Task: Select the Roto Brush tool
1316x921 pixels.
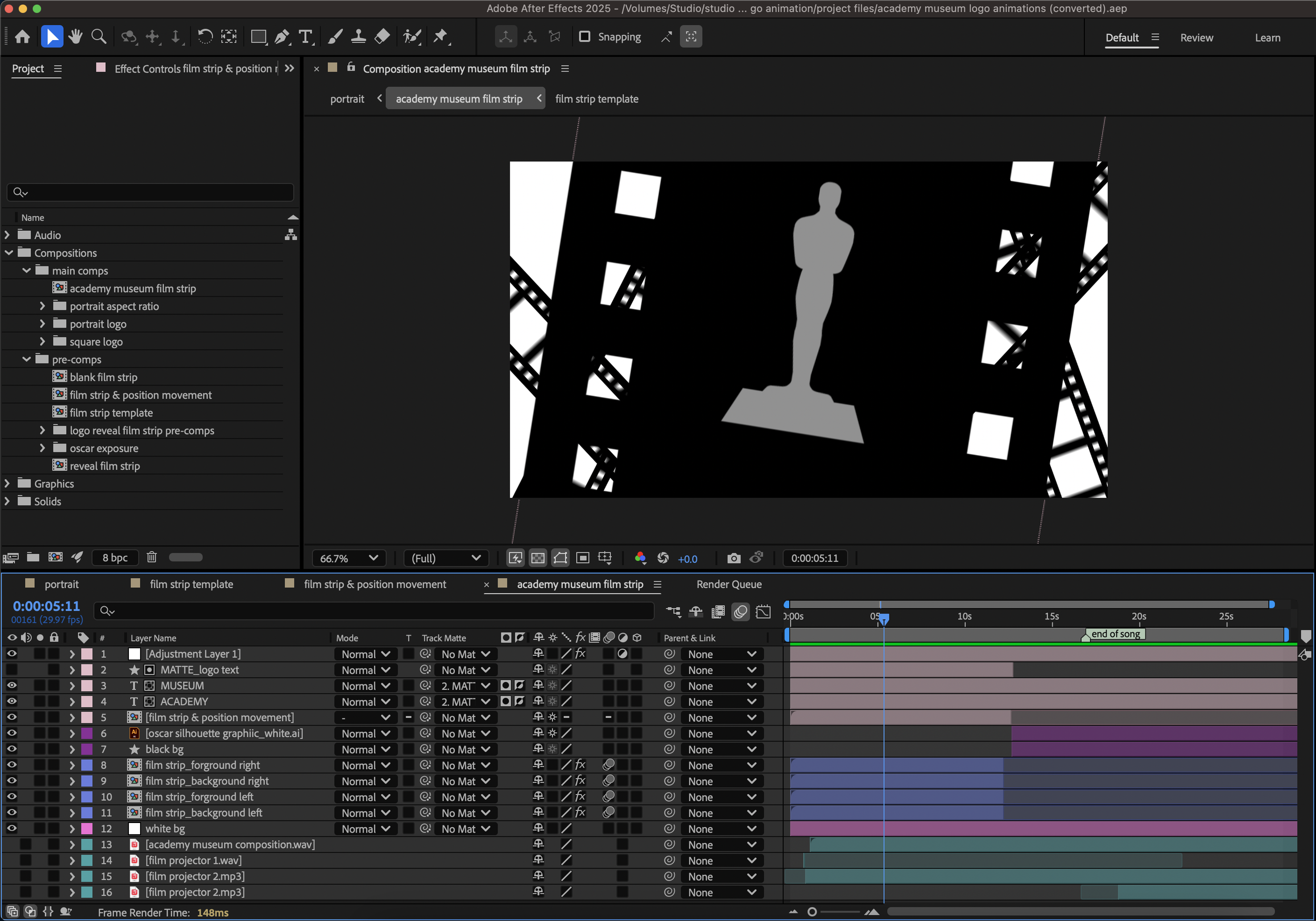Action: click(x=412, y=37)
